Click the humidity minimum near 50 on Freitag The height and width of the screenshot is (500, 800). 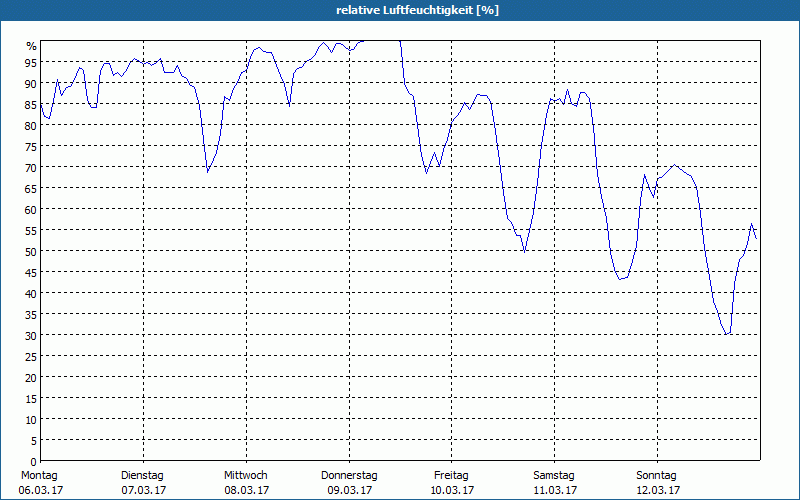click(524, 252)
